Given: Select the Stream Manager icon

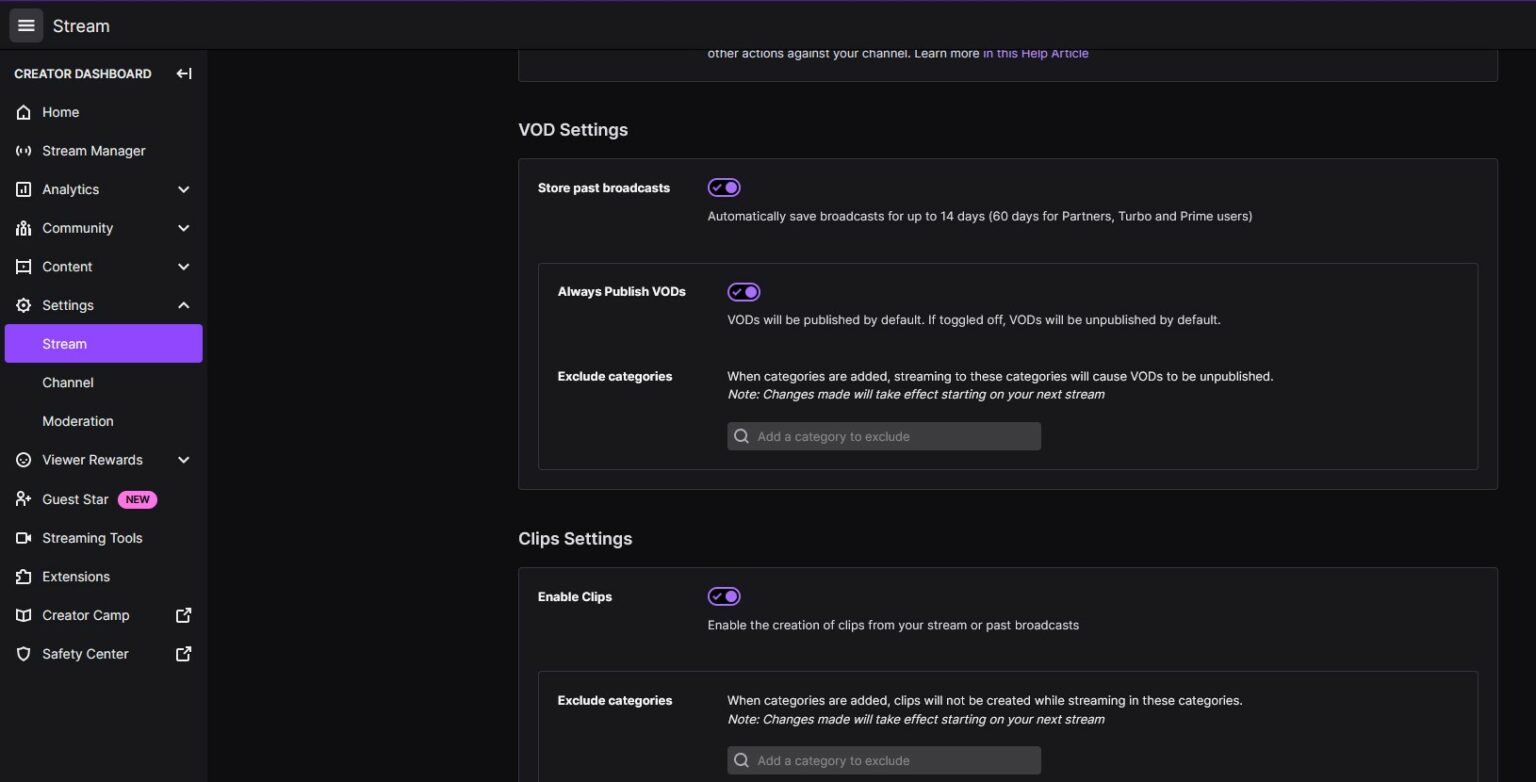Looking at the screenshot, I should click(x=24, y=150).
